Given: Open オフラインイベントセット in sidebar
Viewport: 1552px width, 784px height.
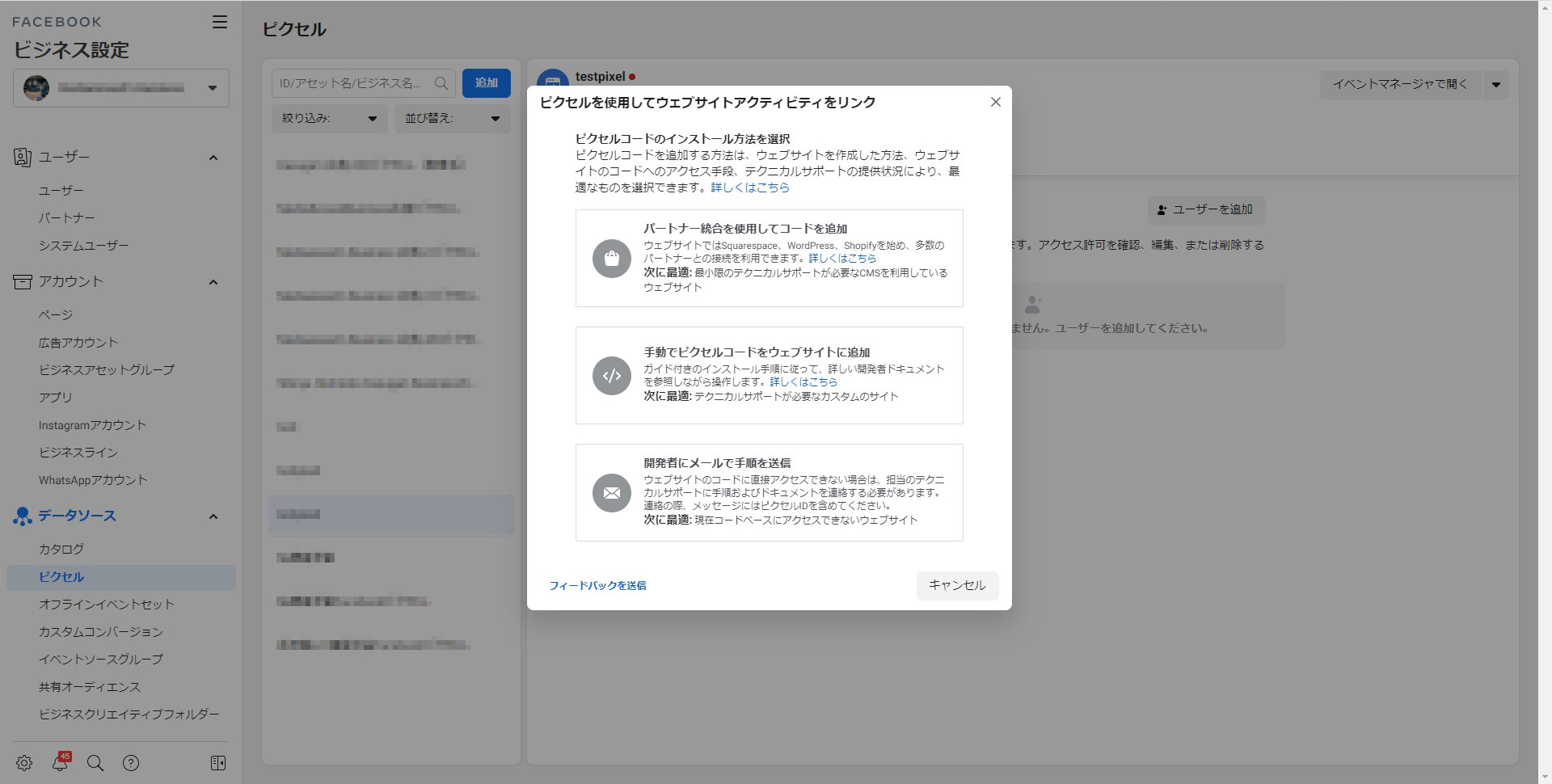Looking at the screenshot, I should 107,605.
